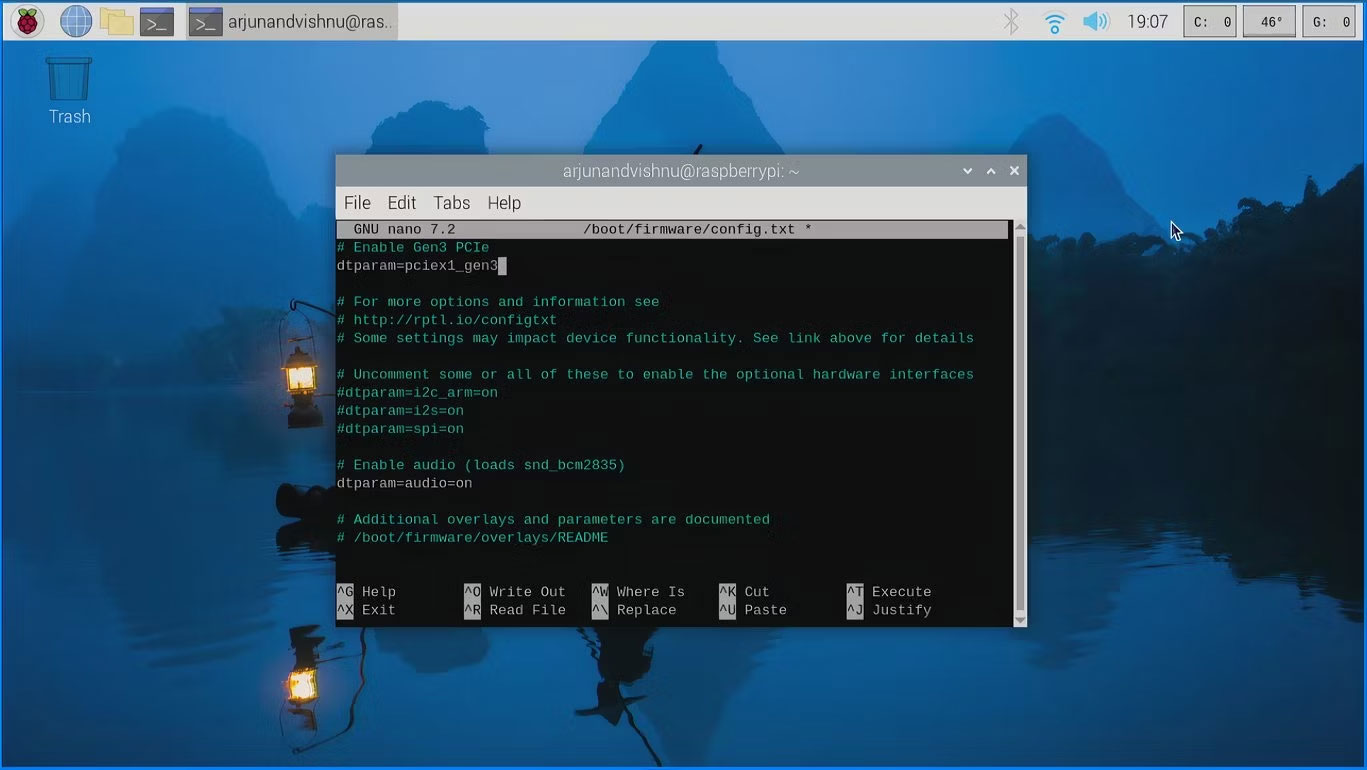Minimize the terminal using the down arrow
Viewport: 1367px width, 770px height.
pos(967,172)
